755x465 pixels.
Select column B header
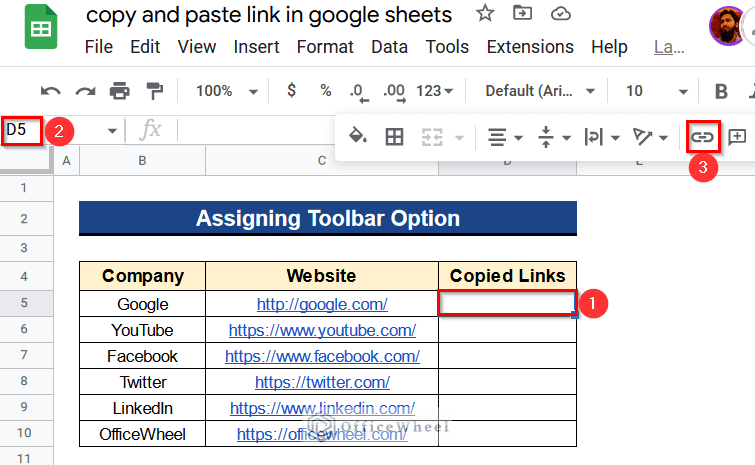[x=143, y=161]
